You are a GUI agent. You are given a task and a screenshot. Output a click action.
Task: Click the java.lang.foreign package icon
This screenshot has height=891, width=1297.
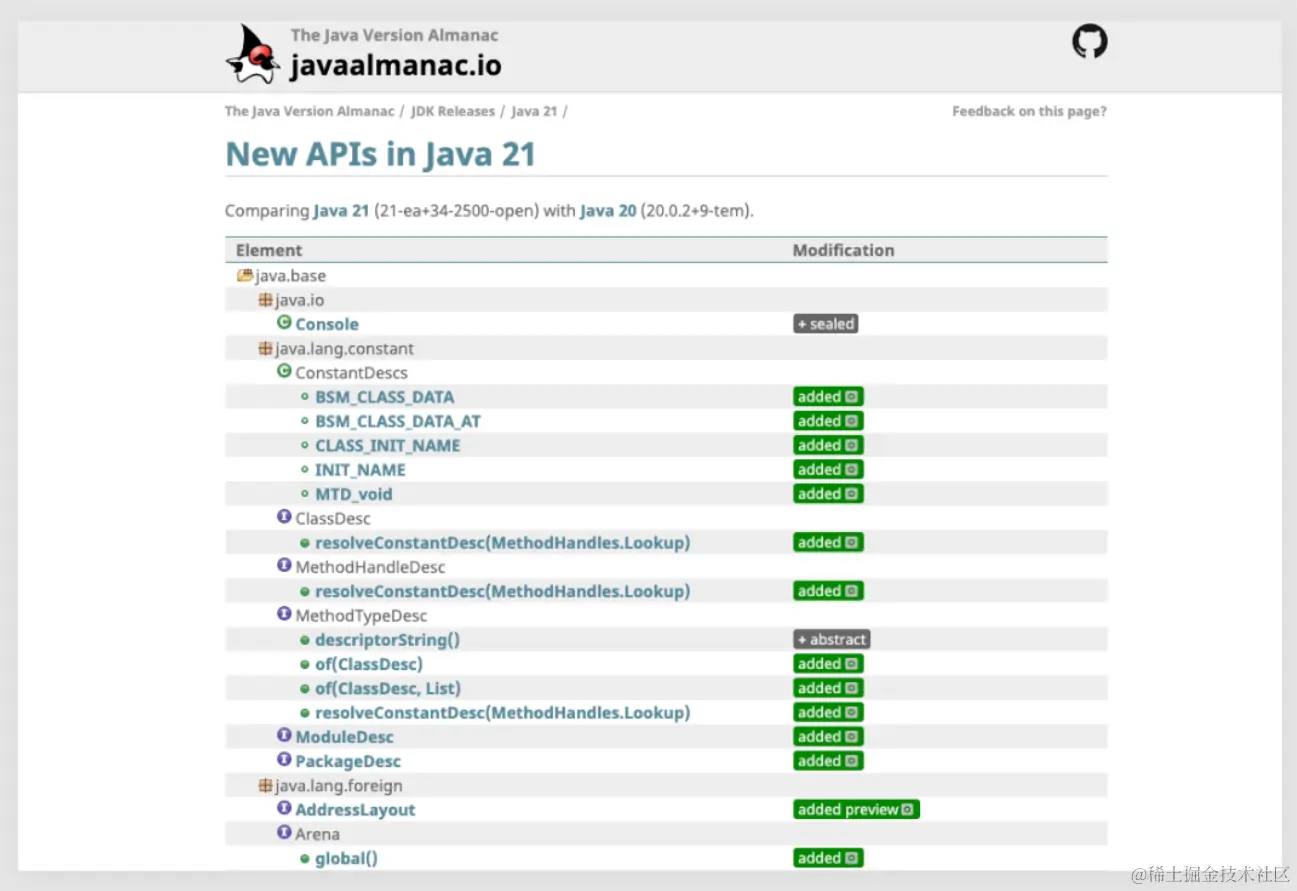click(265, 785)
